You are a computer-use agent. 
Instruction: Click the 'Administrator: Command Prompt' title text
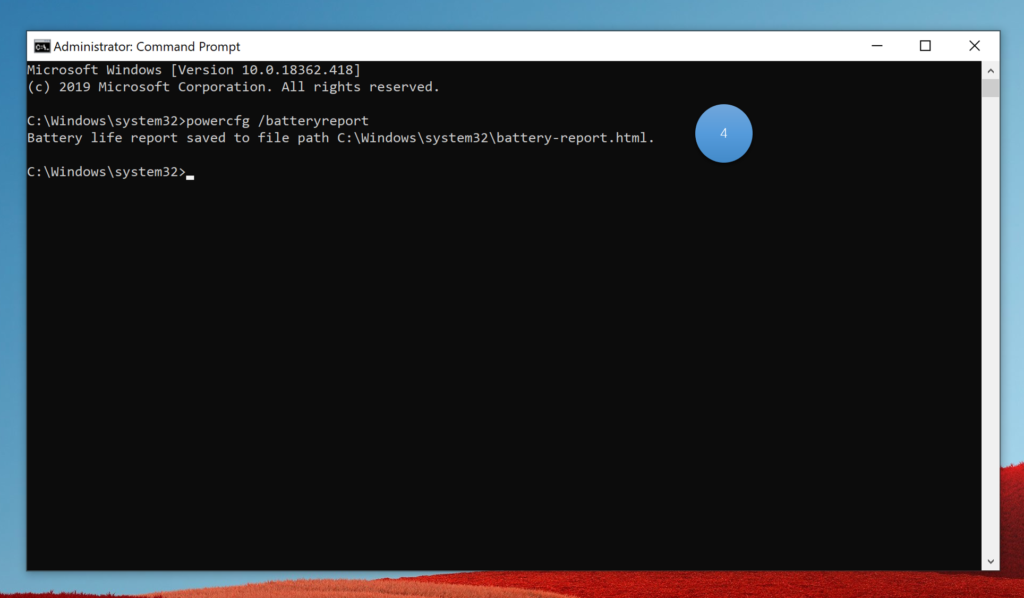click(147, 46)
